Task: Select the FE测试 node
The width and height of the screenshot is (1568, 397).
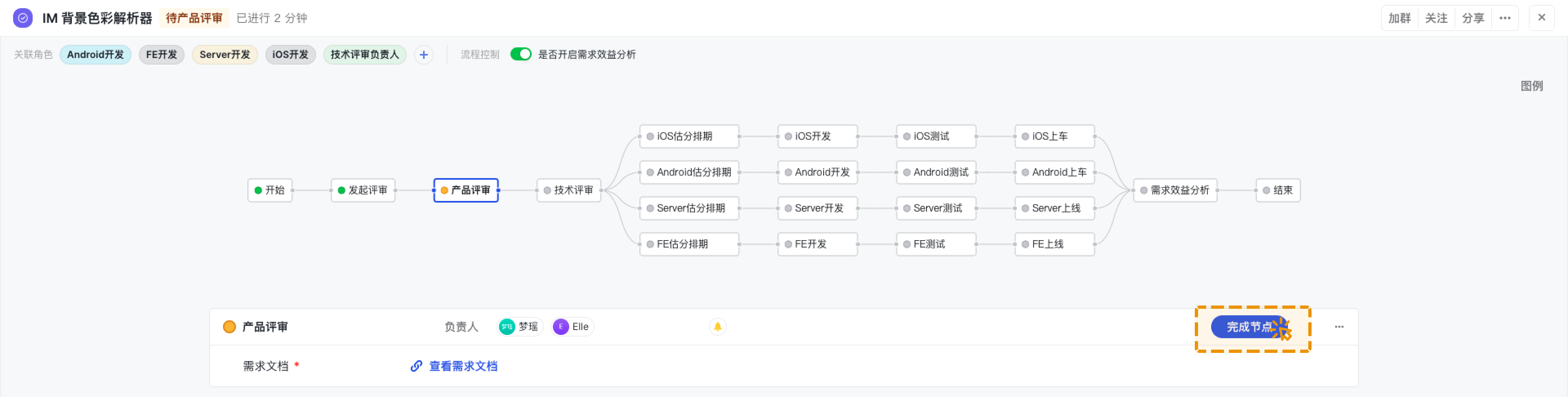Action: (x=937, y=244)
